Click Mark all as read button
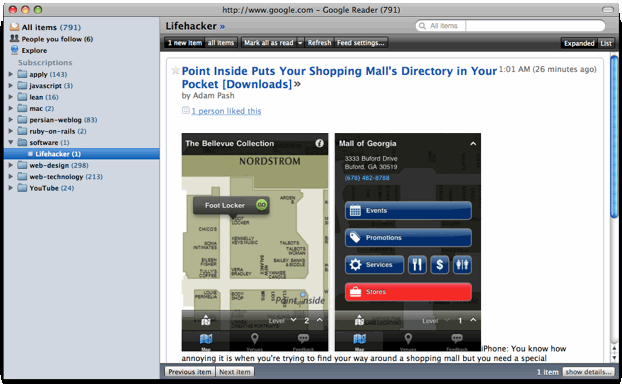Viewport: 622px width, 384px height. (x=269, y=43)
